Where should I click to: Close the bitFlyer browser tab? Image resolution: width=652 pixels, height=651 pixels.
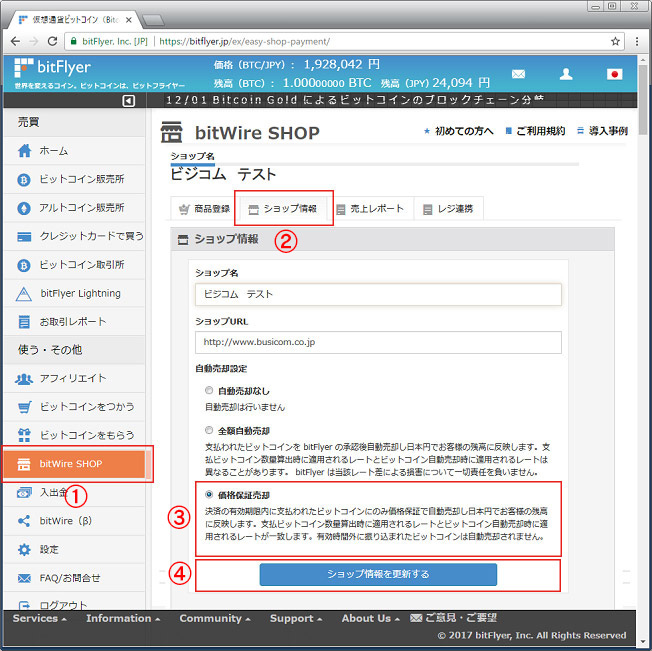128,20
